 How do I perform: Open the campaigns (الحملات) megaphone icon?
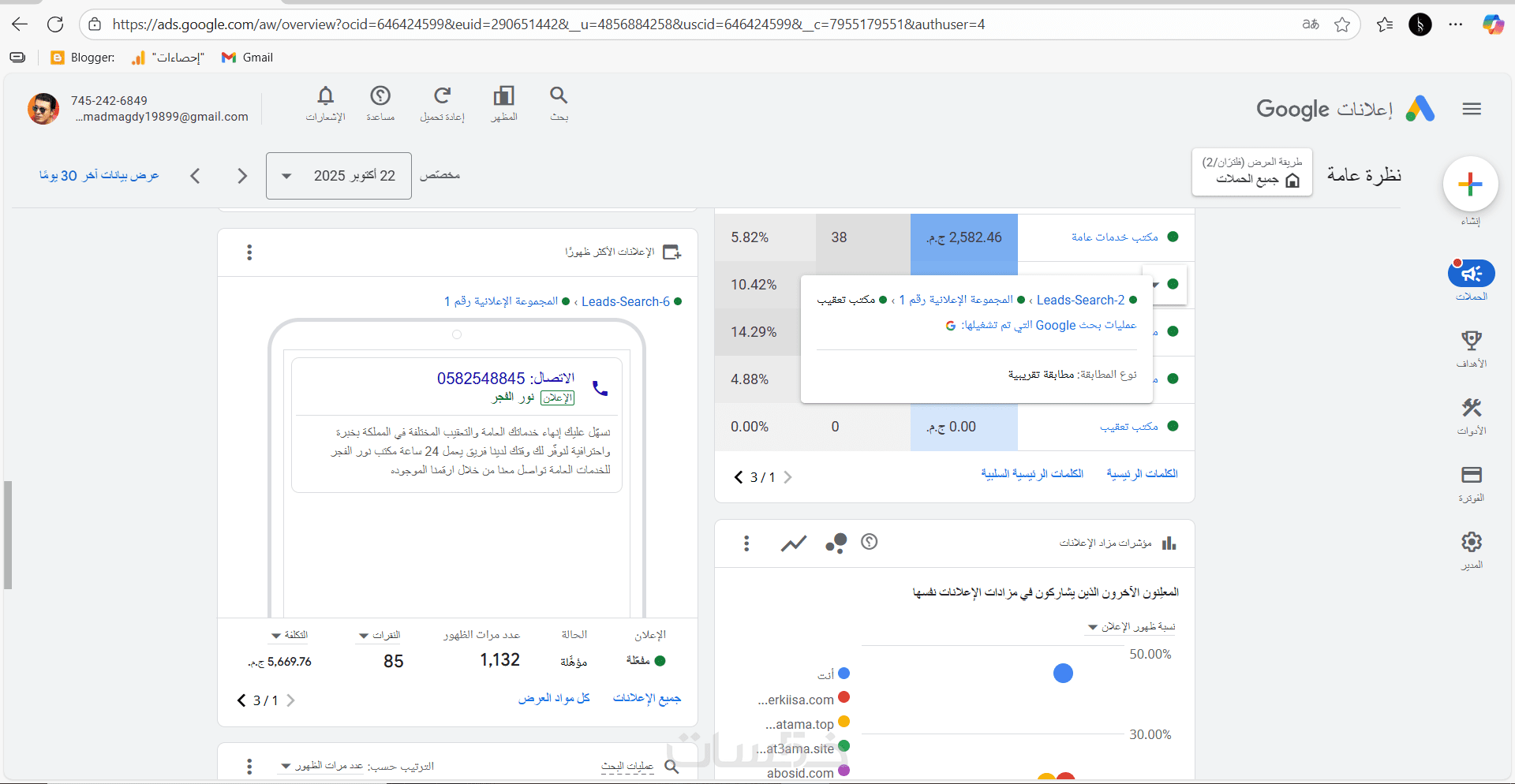pyautogui.click(x=1471, y=273)
